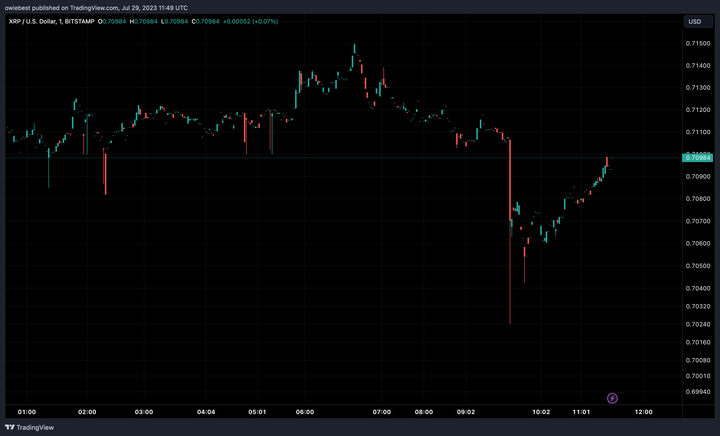Click the 0.70010 price axis label
The image size is (720, 436).
tap(698, 376)
